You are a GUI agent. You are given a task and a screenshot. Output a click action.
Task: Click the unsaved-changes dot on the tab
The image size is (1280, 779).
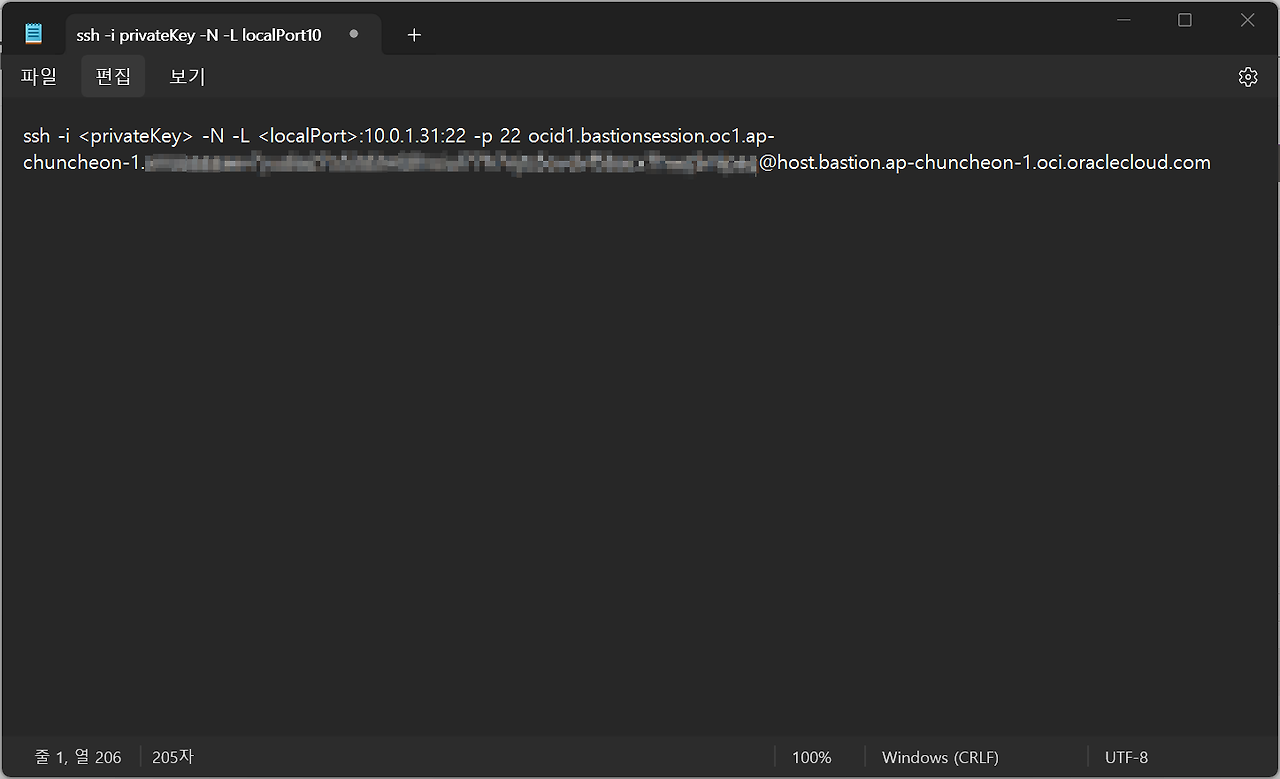[353, 34]
